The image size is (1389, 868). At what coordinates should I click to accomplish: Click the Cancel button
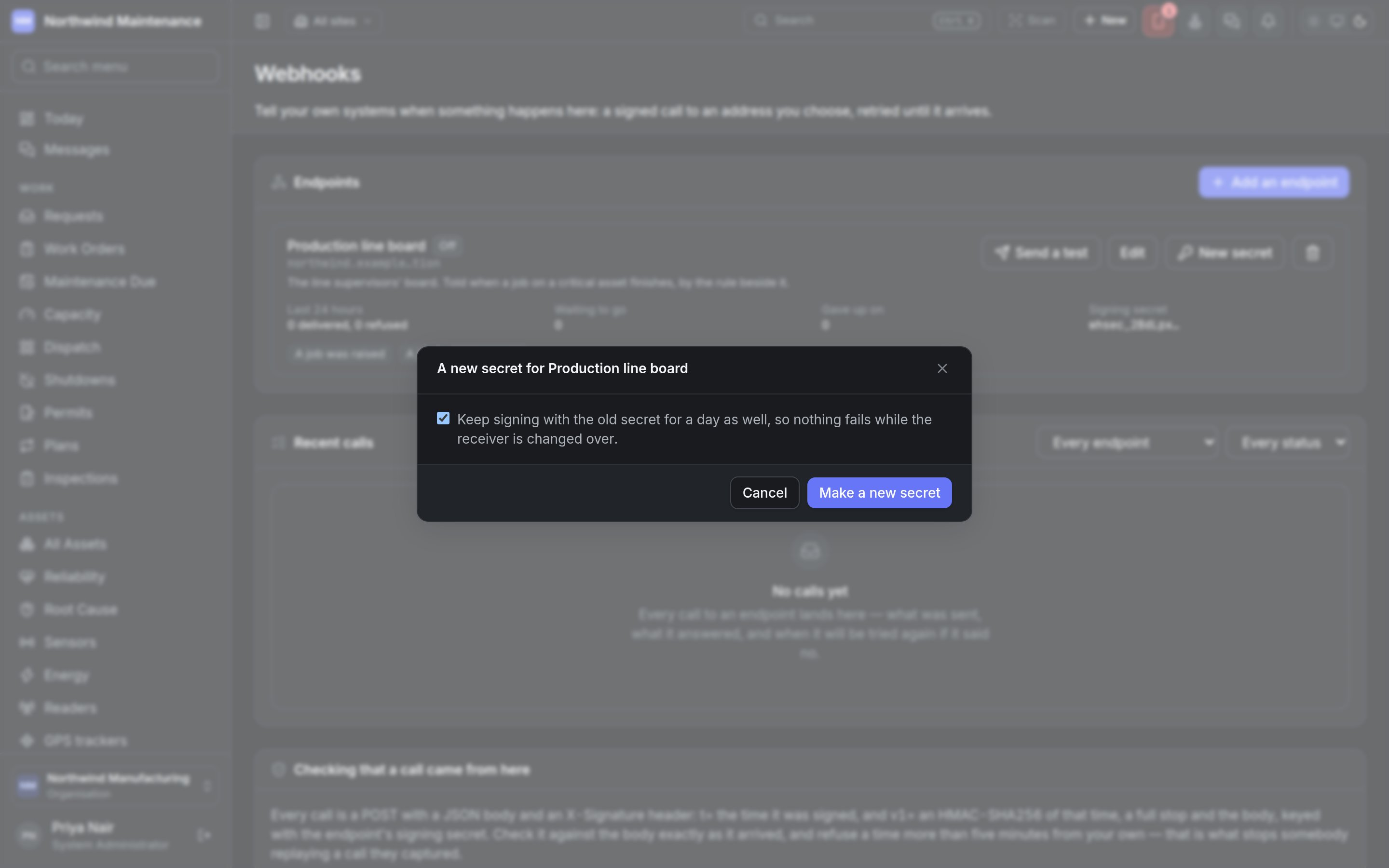click(764, 492)
